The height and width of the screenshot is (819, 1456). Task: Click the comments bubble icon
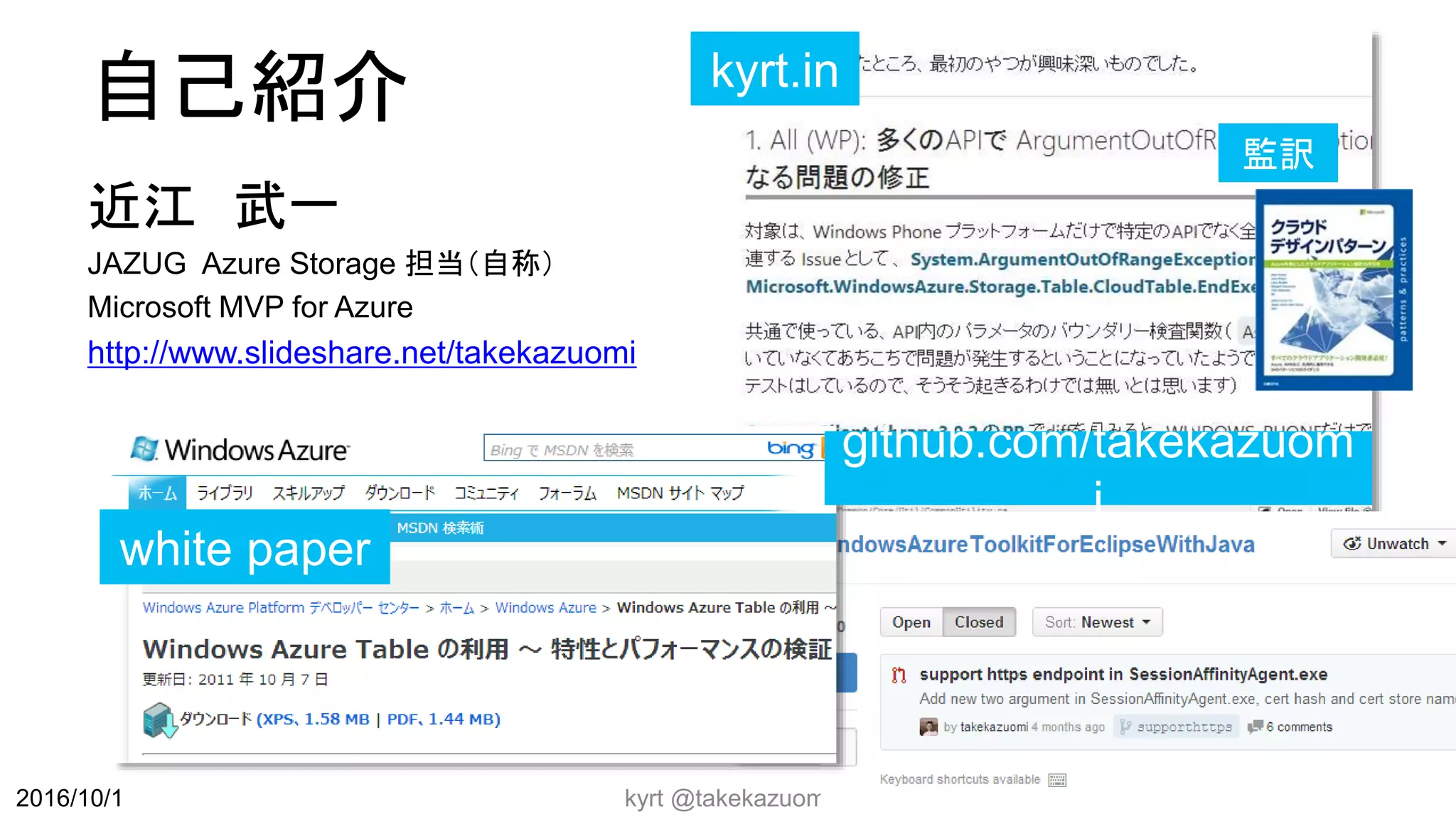tap(1256, 727)
